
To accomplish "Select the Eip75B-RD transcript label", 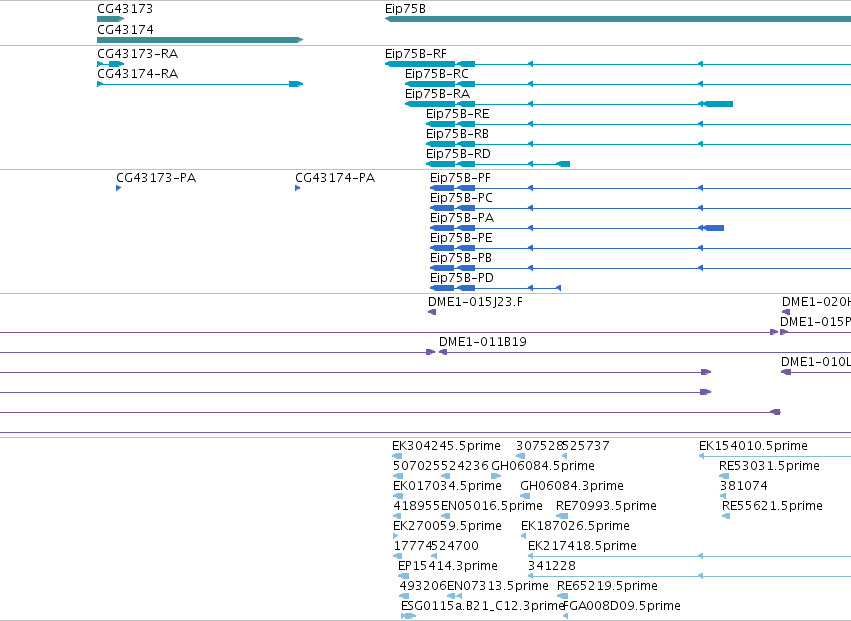I will click(458, 154).
